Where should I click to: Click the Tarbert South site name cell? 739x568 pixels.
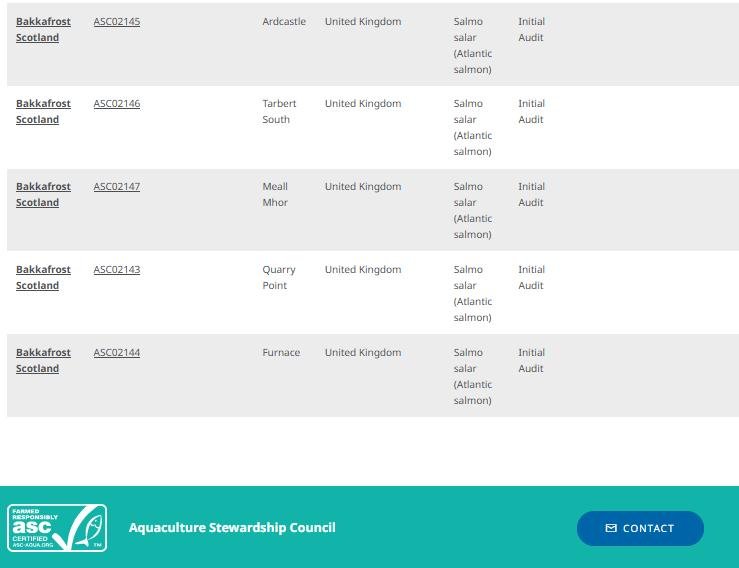tap(279, 111)
